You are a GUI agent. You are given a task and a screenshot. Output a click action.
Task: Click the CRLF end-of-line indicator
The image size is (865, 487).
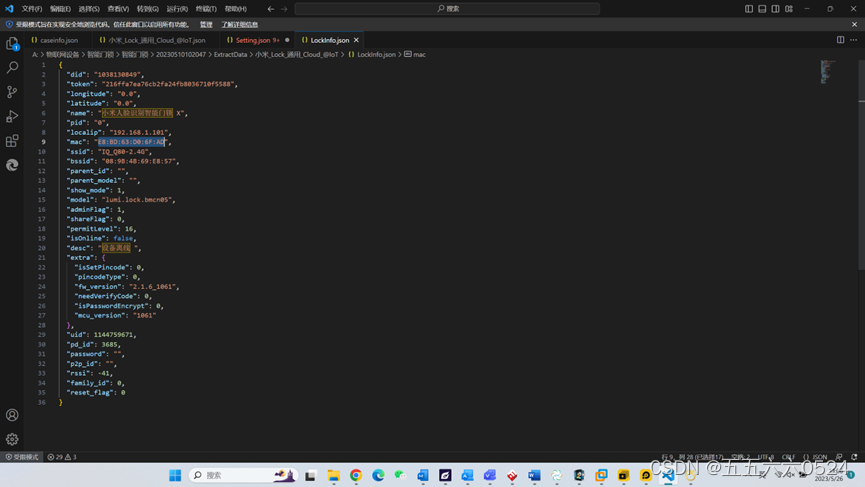pyautogui.click(x=788, y=457)
